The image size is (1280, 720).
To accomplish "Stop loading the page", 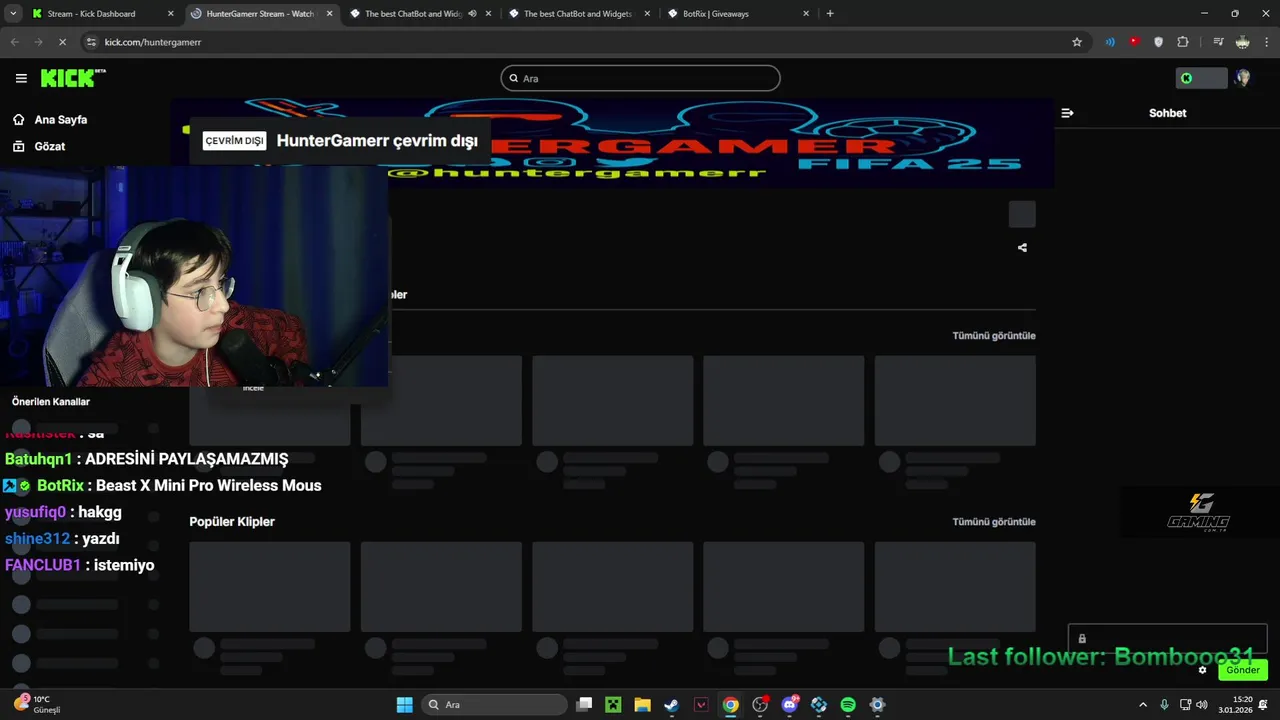I will 62,42.
